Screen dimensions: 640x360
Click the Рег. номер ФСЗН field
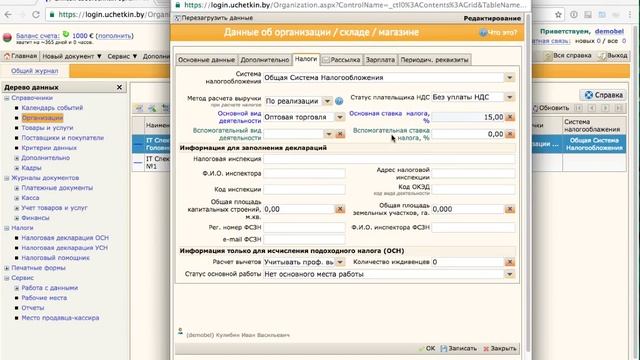(x=304, y=227)
